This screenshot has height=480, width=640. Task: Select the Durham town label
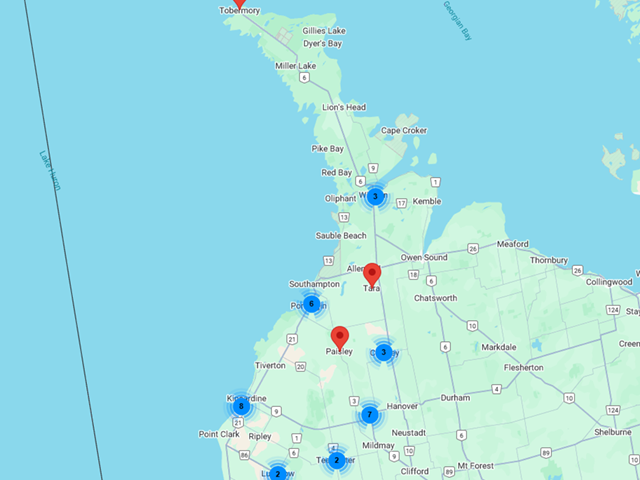pos(455,397)
